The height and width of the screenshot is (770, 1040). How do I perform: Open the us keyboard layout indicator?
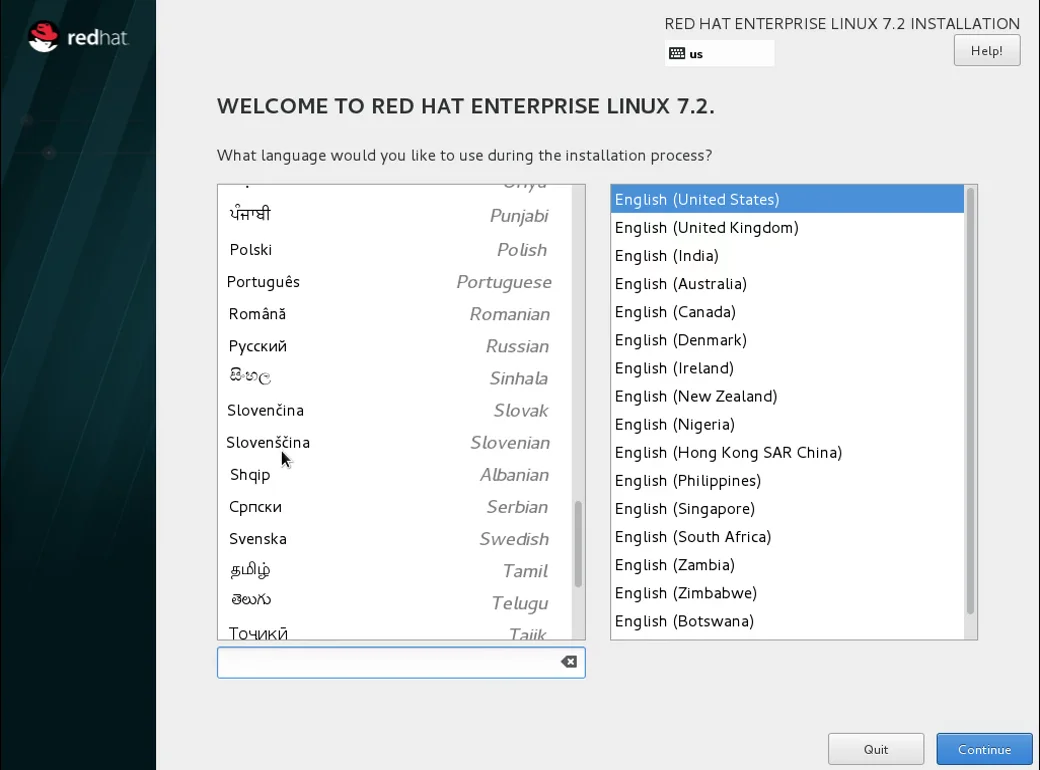pyautogui.click(x=719, y=54)
